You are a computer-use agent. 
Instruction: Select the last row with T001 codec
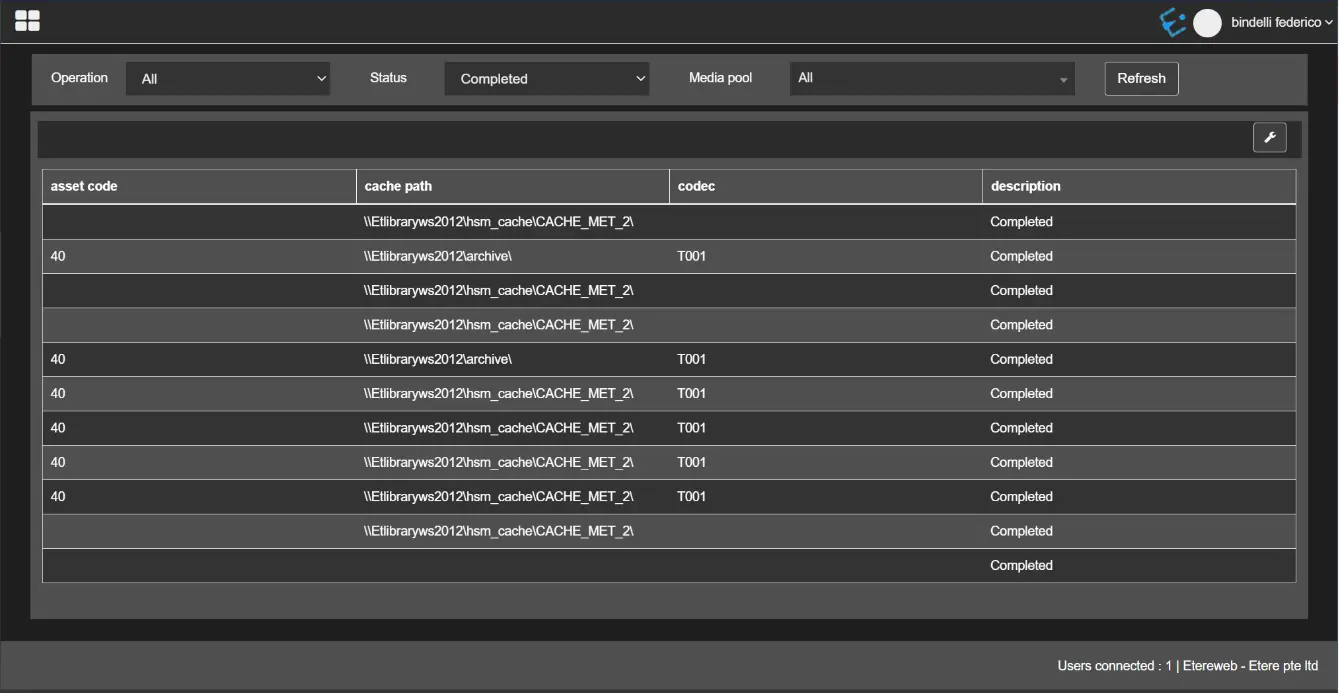pos(668,497)
